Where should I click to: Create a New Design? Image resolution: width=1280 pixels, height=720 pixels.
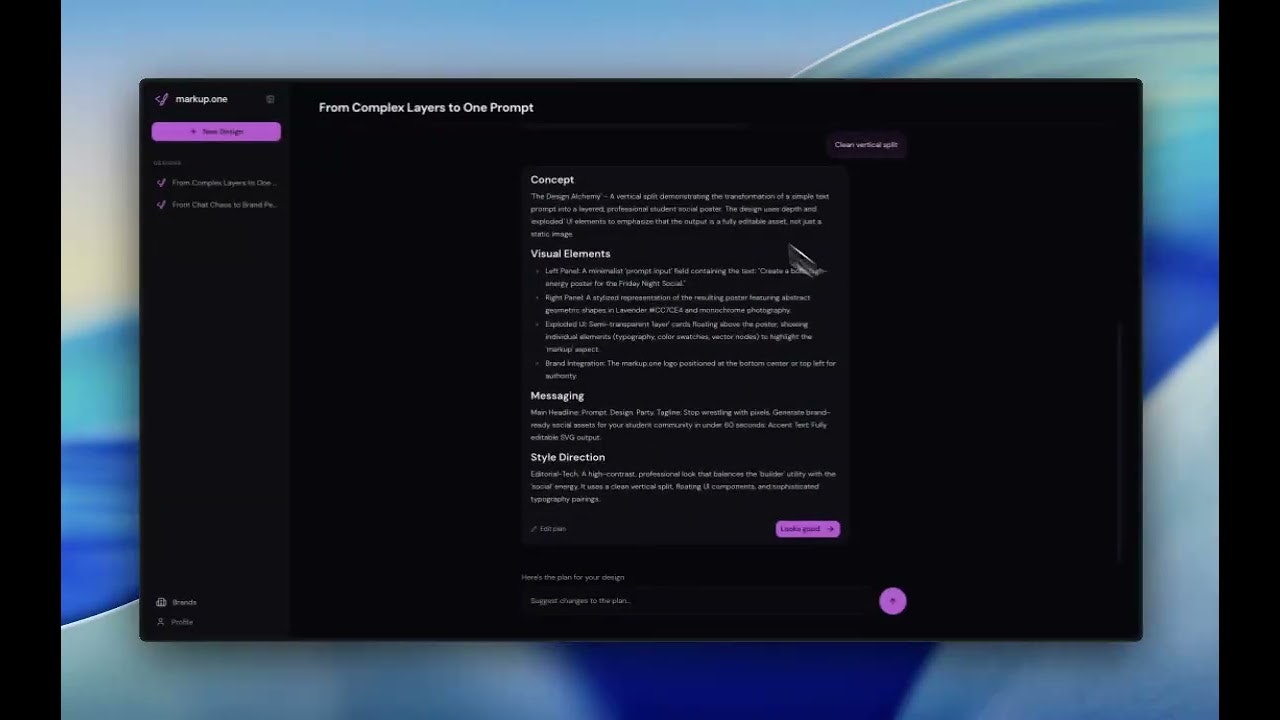216,132
